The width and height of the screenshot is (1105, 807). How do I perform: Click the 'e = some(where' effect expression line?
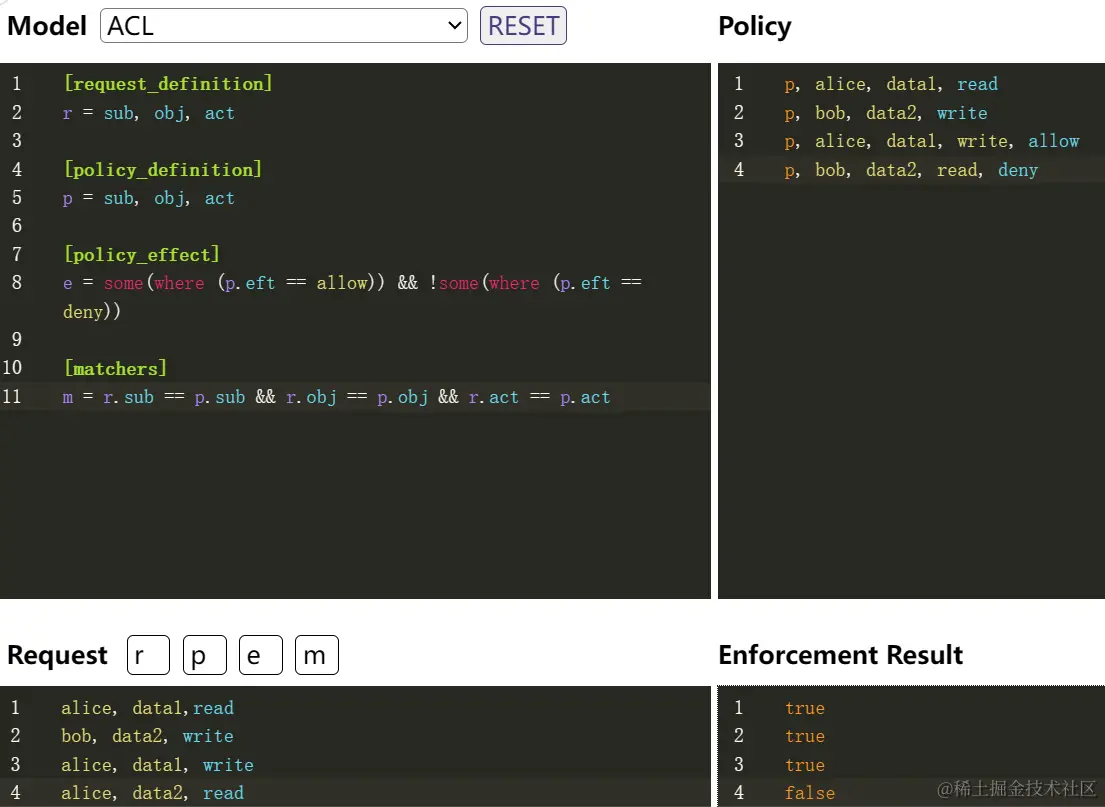[352, 283]
